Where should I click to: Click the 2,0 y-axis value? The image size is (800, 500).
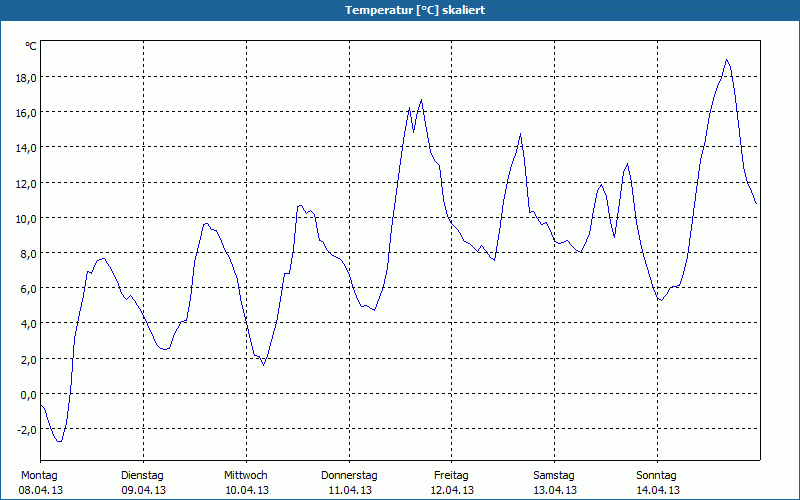(x=29, y=359)
